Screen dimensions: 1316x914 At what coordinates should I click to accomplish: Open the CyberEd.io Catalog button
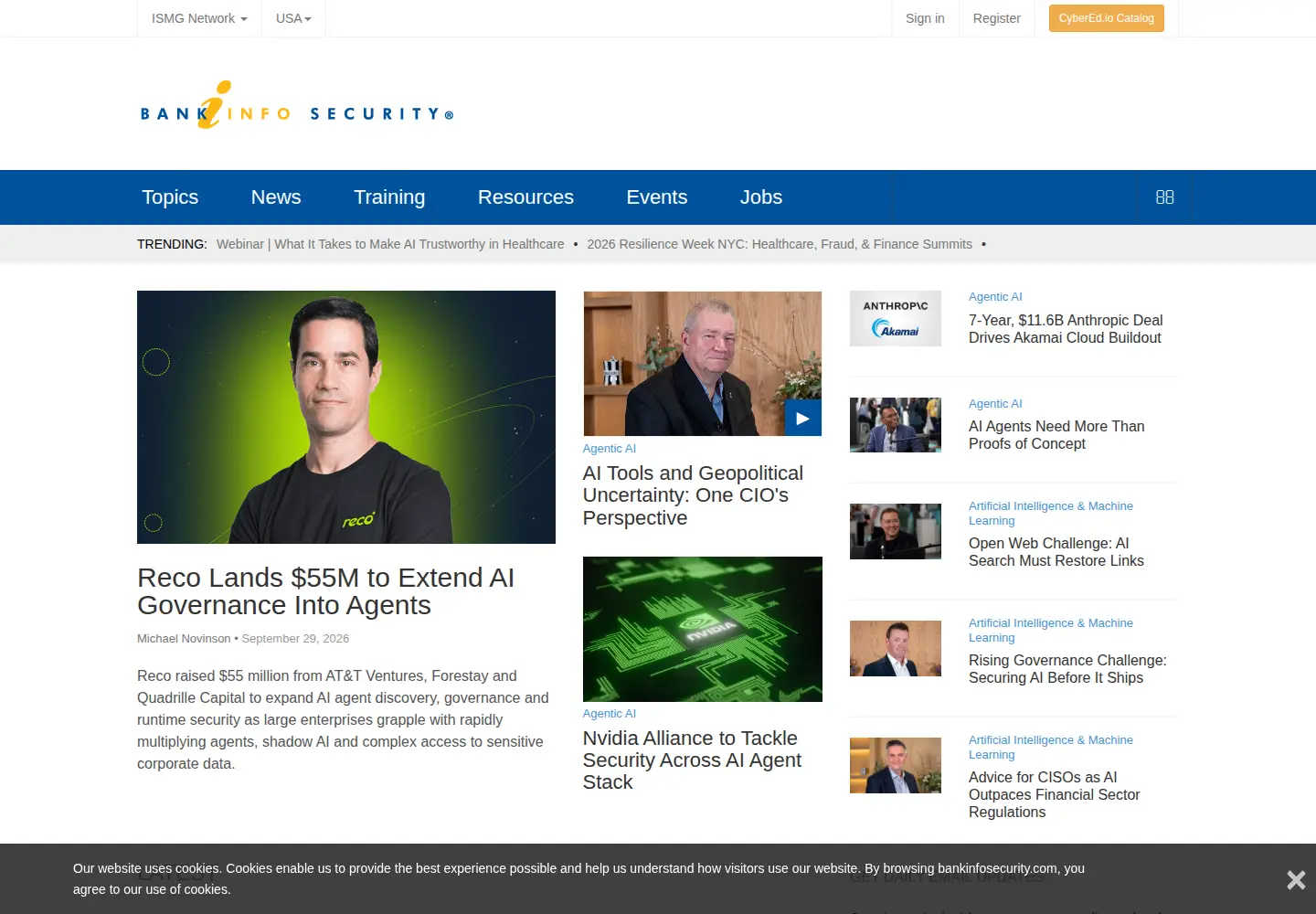[1106, 18]
